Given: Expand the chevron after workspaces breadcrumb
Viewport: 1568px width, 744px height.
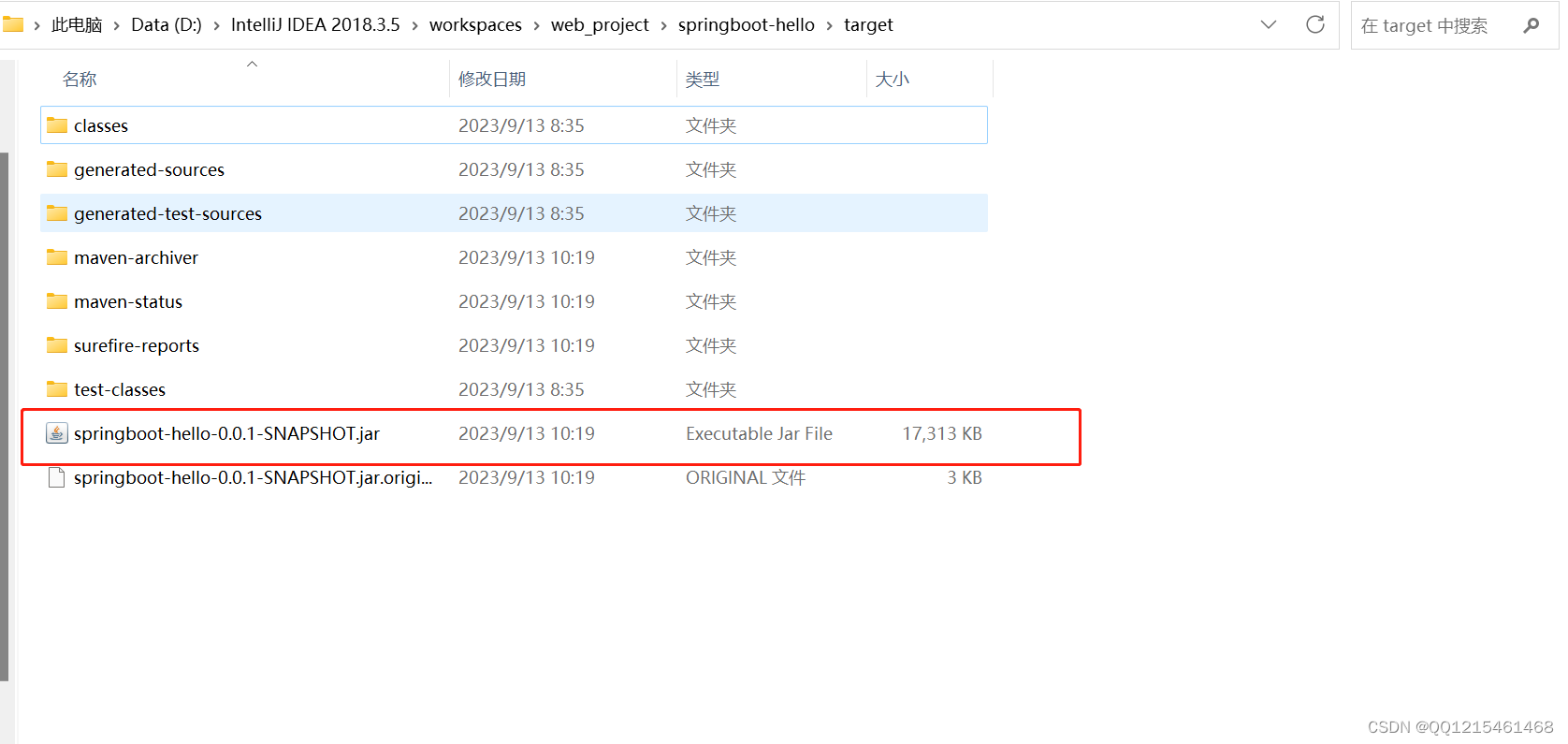Looking at the screenshot, I should coord(536,25).
